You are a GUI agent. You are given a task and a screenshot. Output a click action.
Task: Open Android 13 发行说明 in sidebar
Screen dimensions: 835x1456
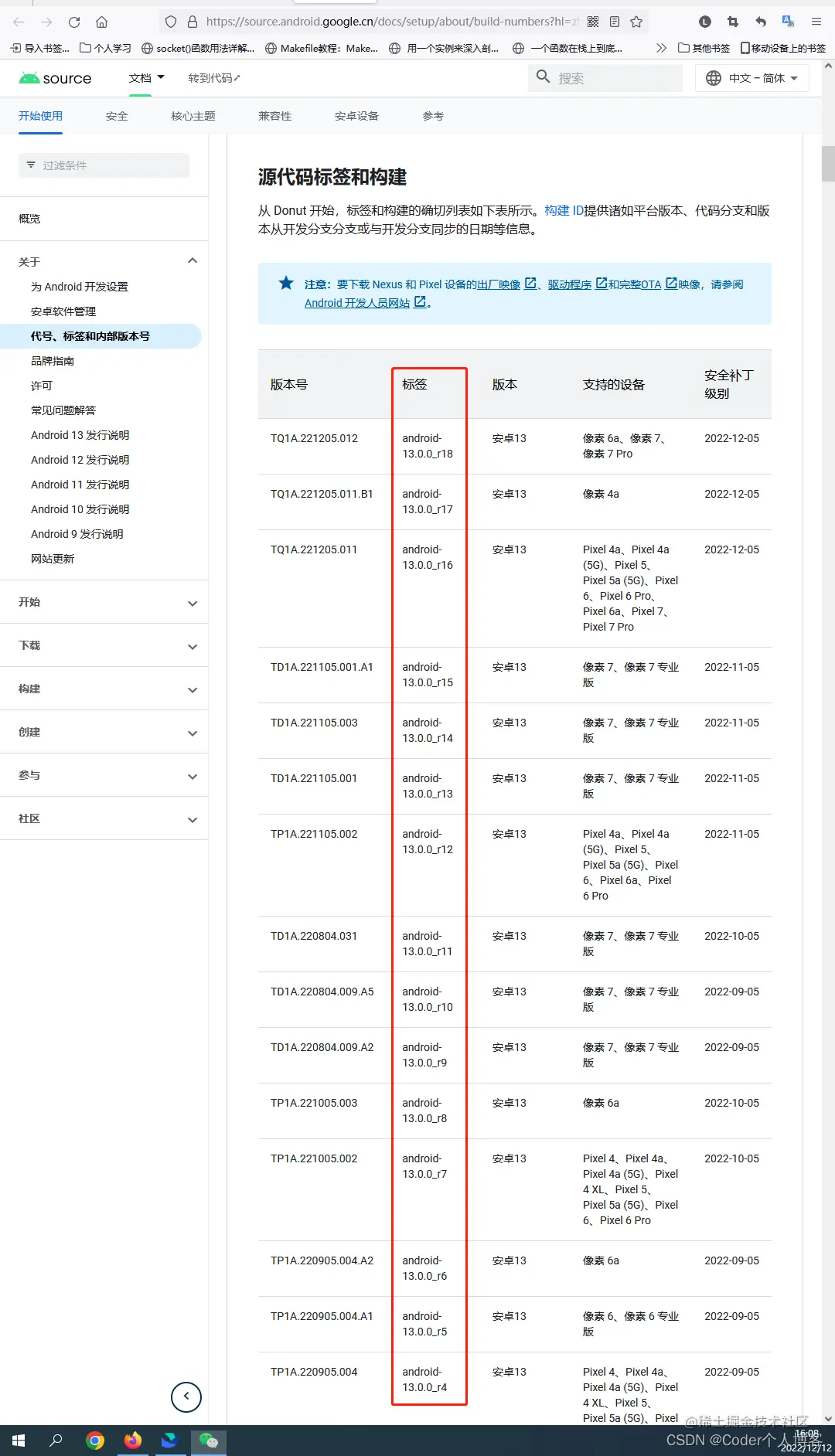coord(80,435)
